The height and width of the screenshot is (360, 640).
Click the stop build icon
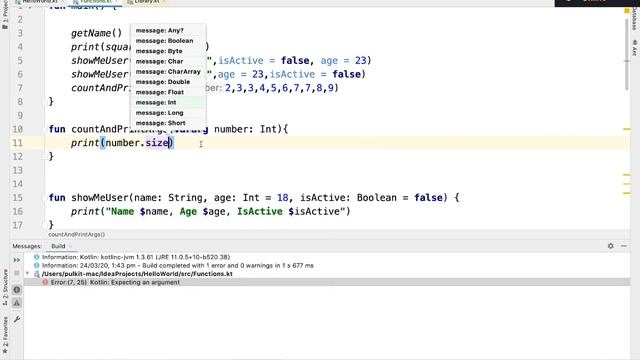pyautogui.click(x=17, y=273)
